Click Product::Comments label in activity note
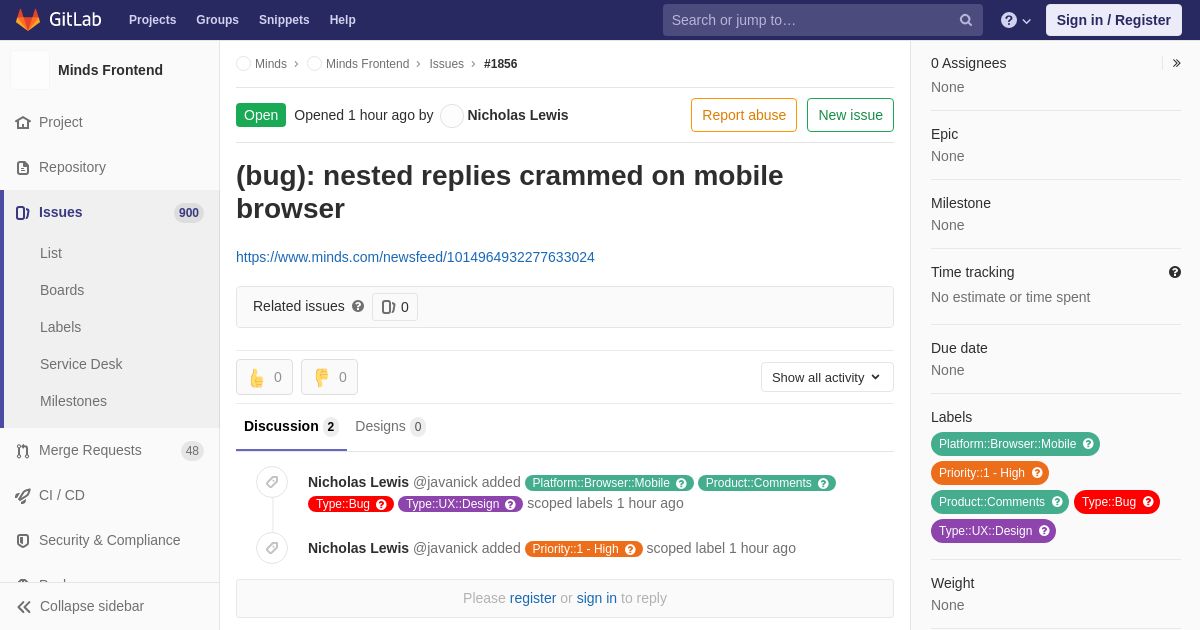Image resolution: width=1200 pixels, height=630 pixels. click(767, 483)
